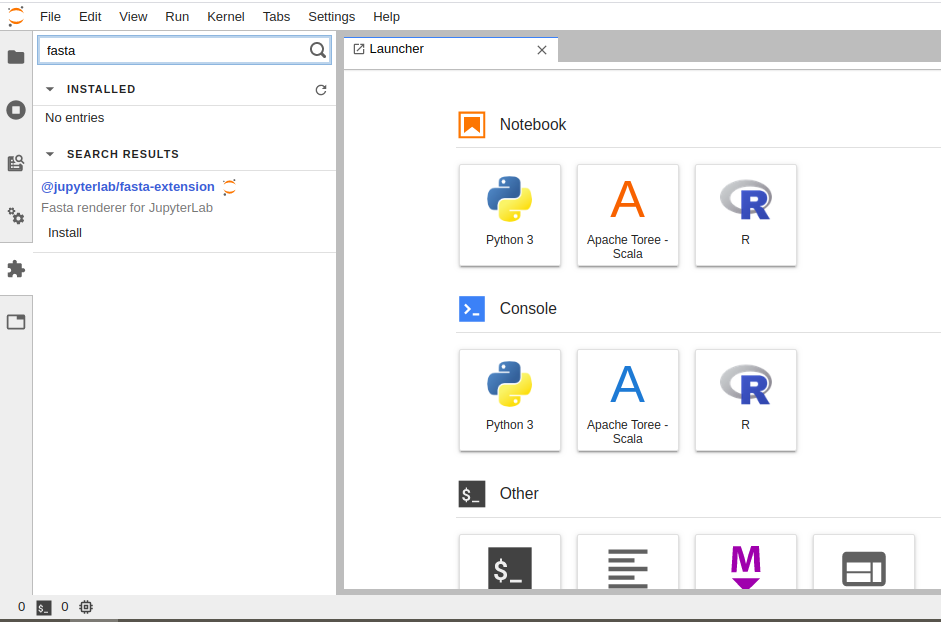The height and width of the screenshot is (622, 941).
Task: Open the View menu
Action: point(133,17)
